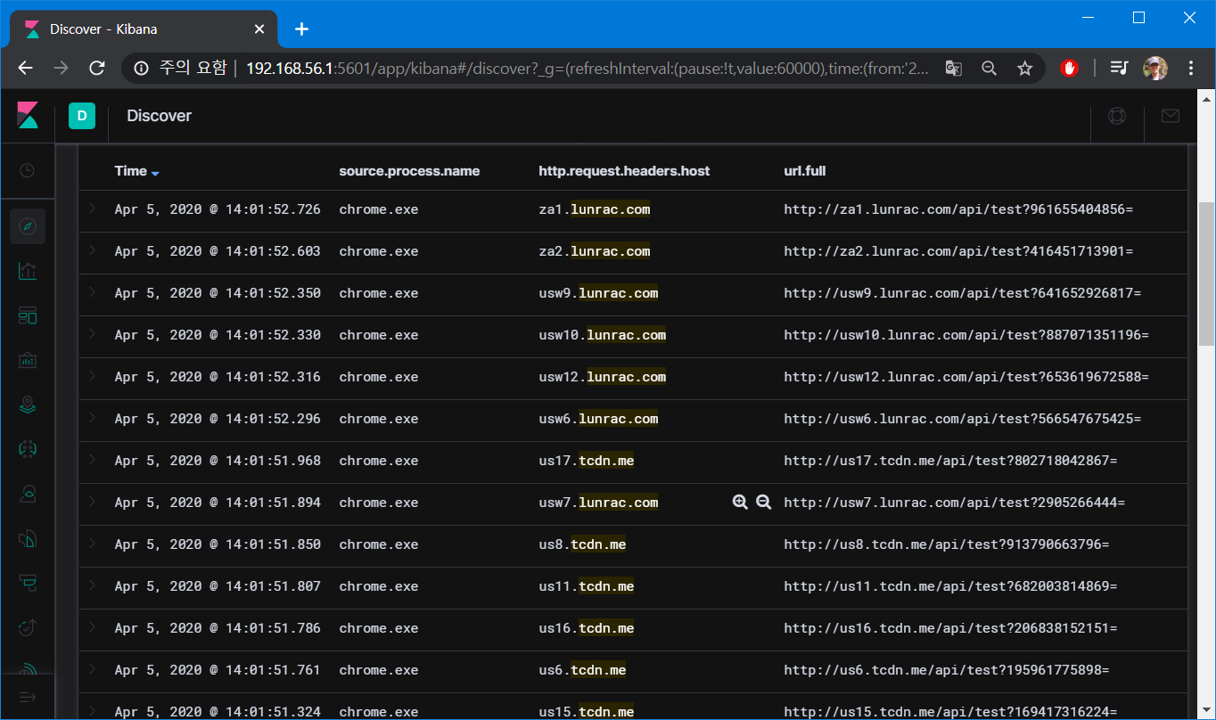1216x720 pixels.
Task: Select host cell usw10.lunrac.com
Action: click(x=602, y=335)
